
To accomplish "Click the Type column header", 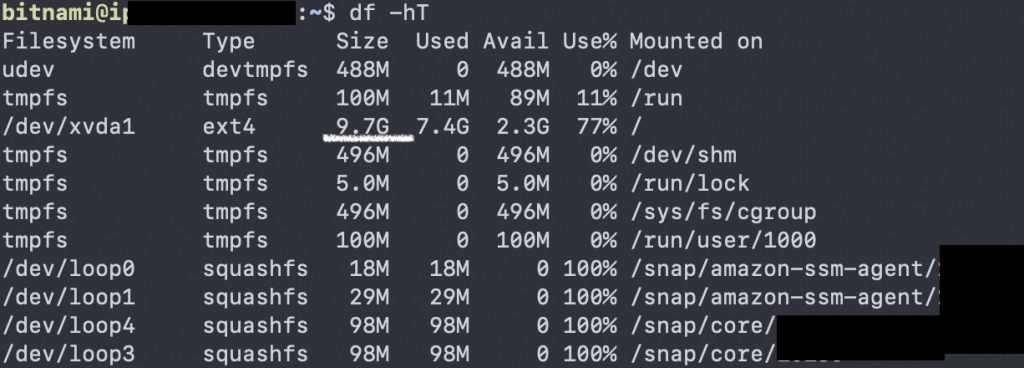I will coord(229,42).
